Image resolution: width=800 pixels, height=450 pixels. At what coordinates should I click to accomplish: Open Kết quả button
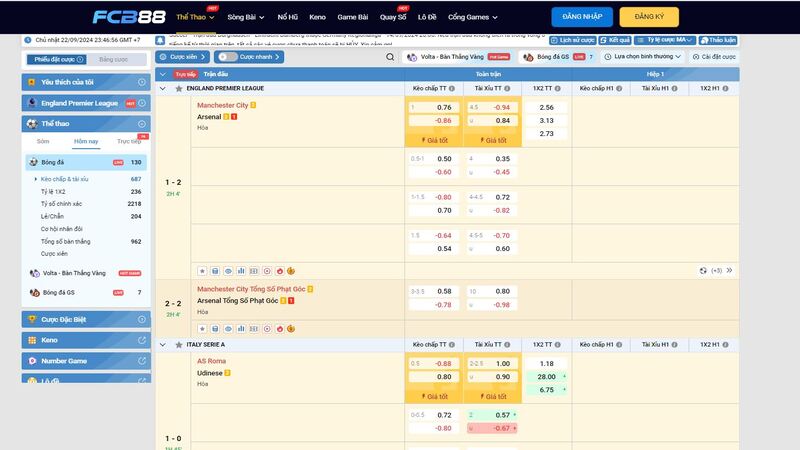point(615,40)
